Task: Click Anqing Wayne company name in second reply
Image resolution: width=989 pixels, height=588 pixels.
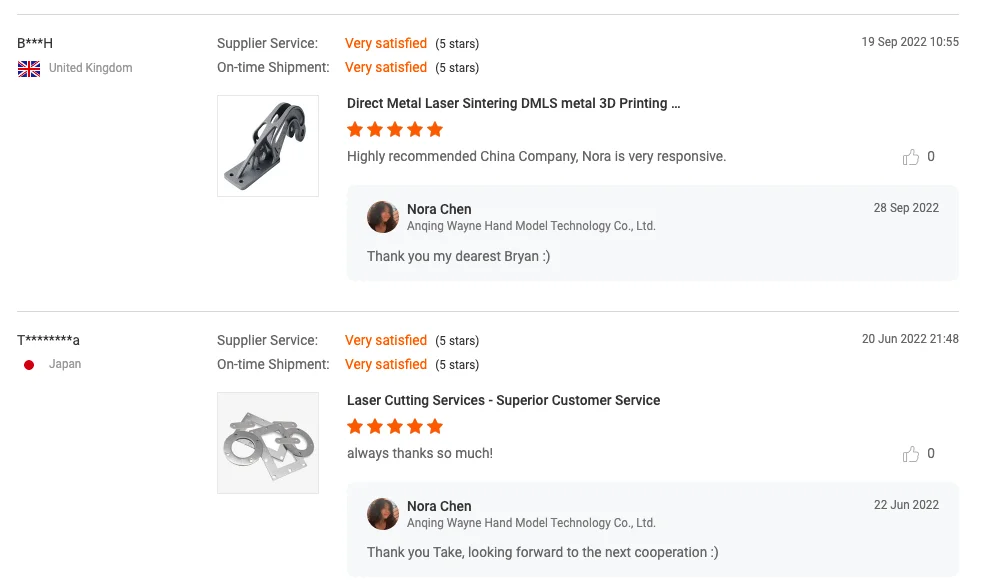Action: click(531, 523)
